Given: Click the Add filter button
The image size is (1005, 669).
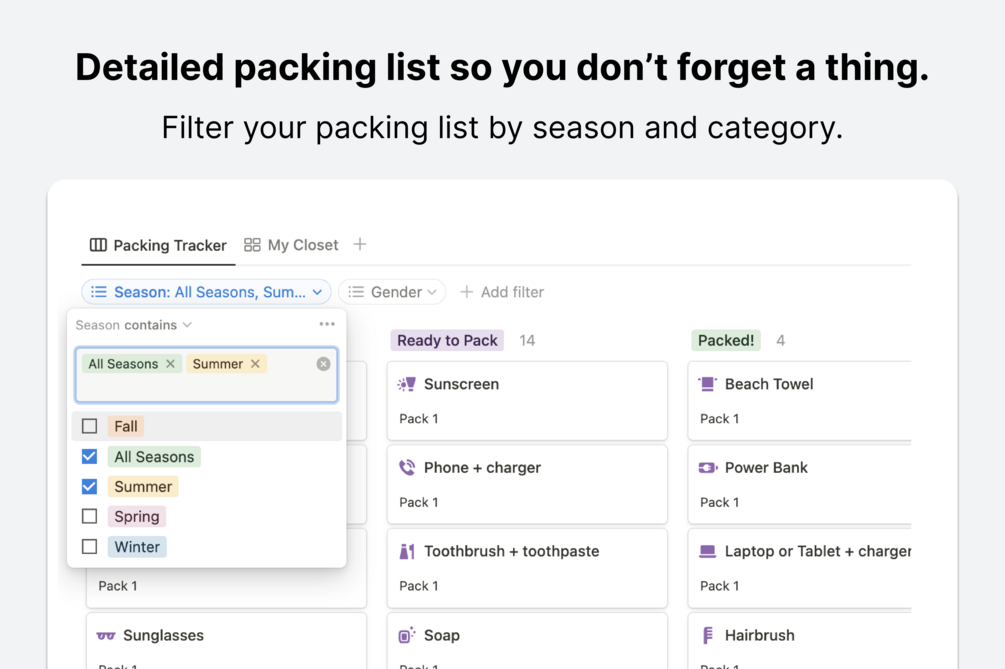Looking at the screenshot, I should (x=502, y=292).
